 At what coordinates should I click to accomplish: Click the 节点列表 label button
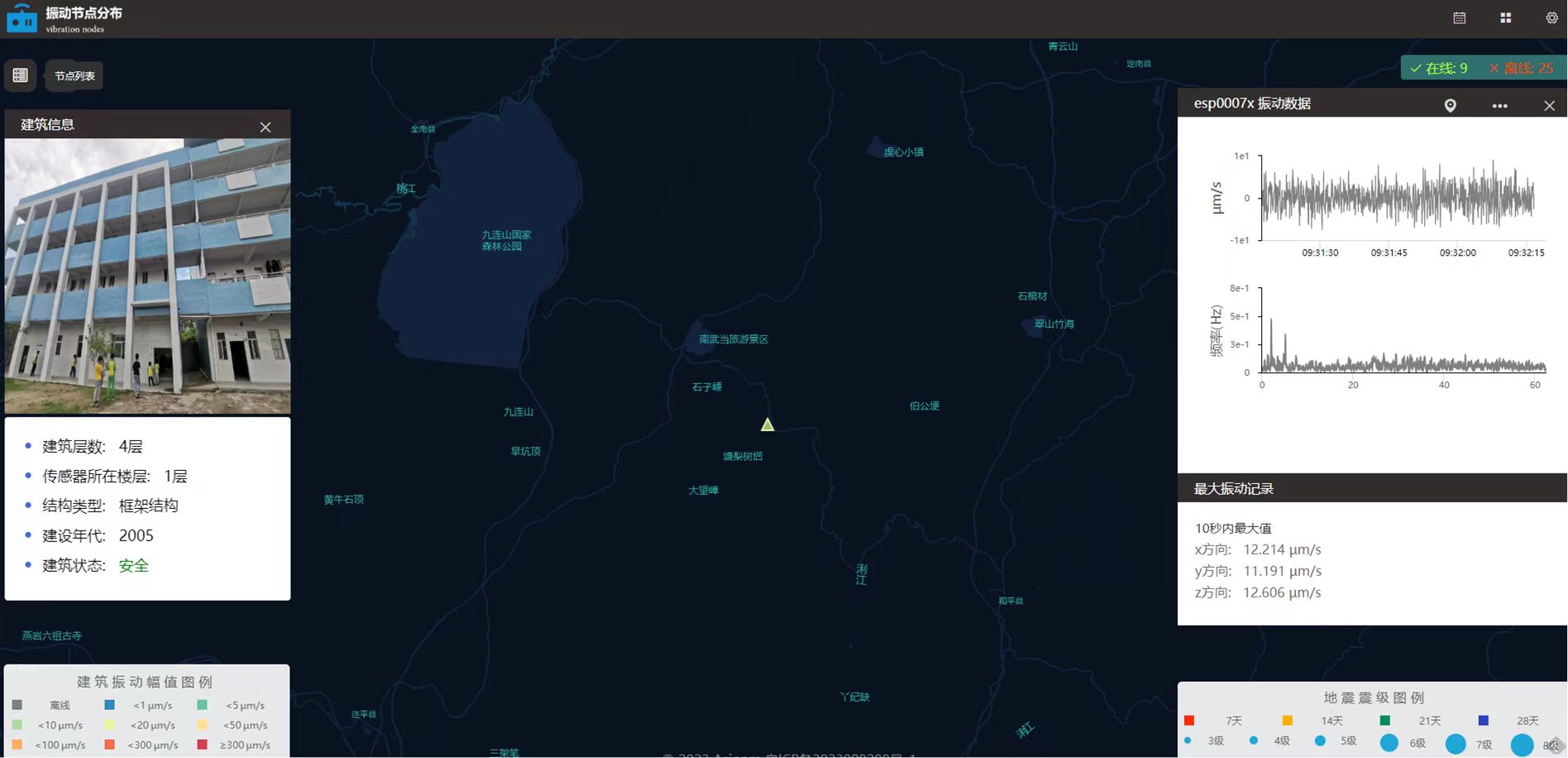click(74, 76)
